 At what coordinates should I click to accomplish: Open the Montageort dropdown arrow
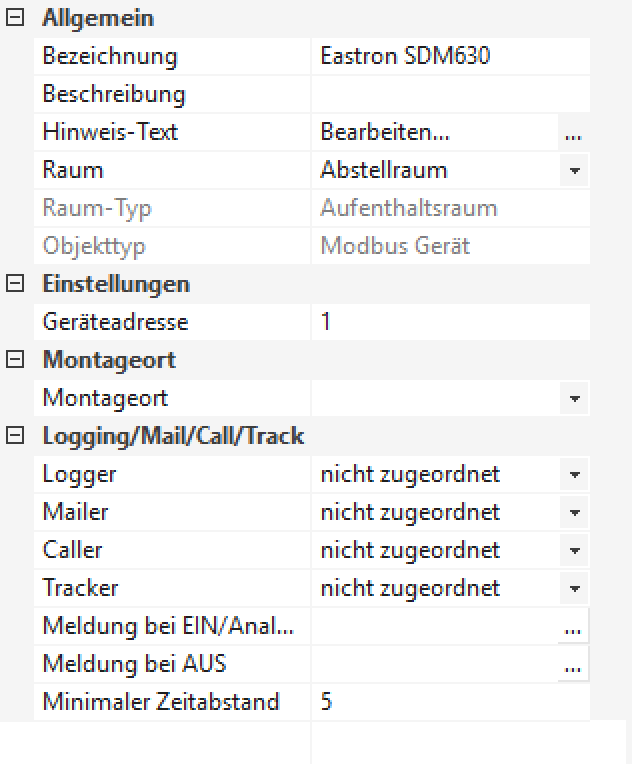(x=574, y=399)
